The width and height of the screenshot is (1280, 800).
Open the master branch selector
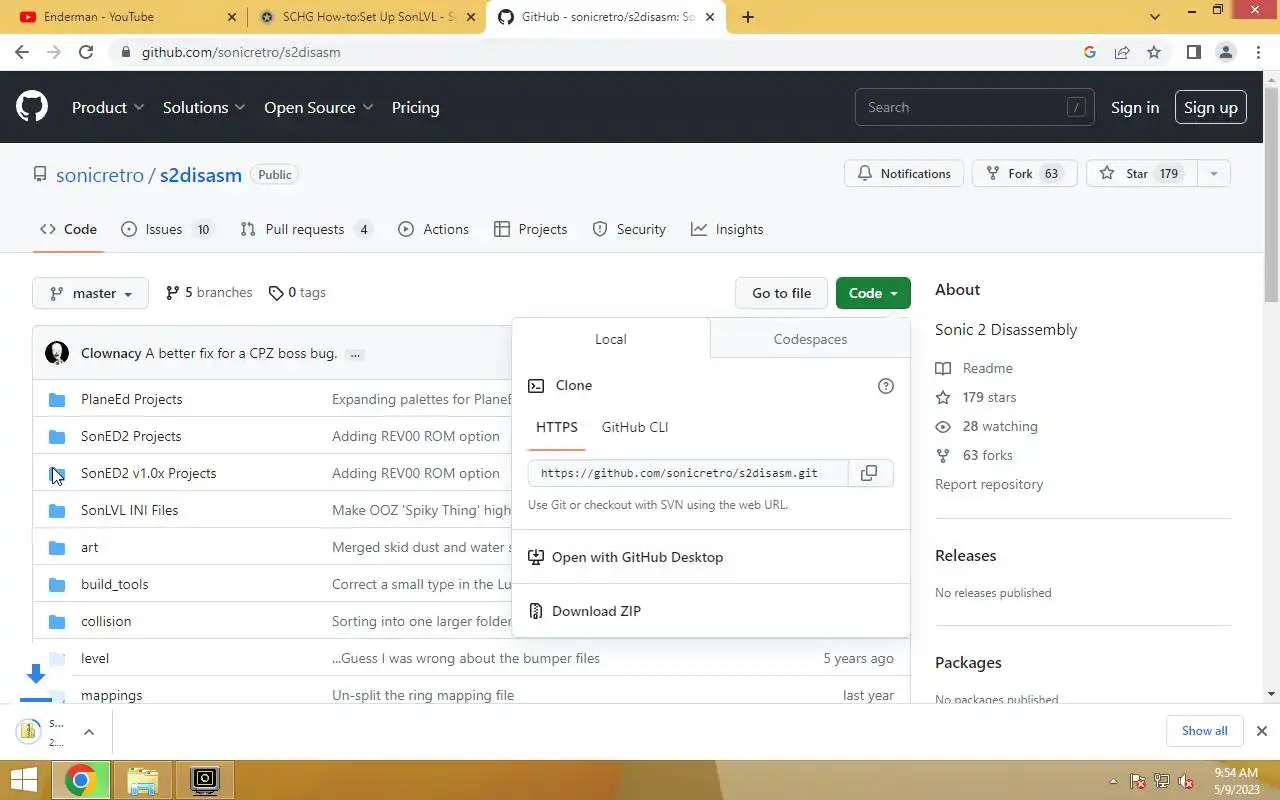(90, 293)
